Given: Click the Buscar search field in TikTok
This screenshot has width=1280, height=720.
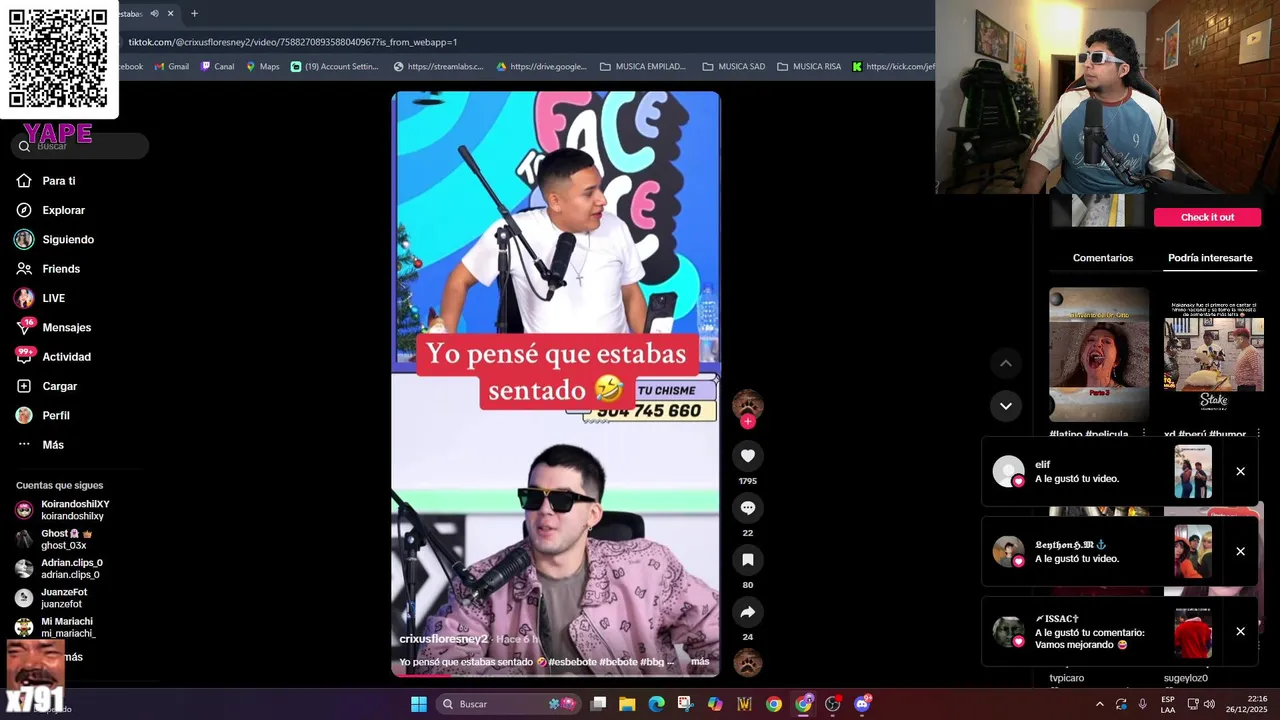Looking at the screenshot, I should (80, 146).
